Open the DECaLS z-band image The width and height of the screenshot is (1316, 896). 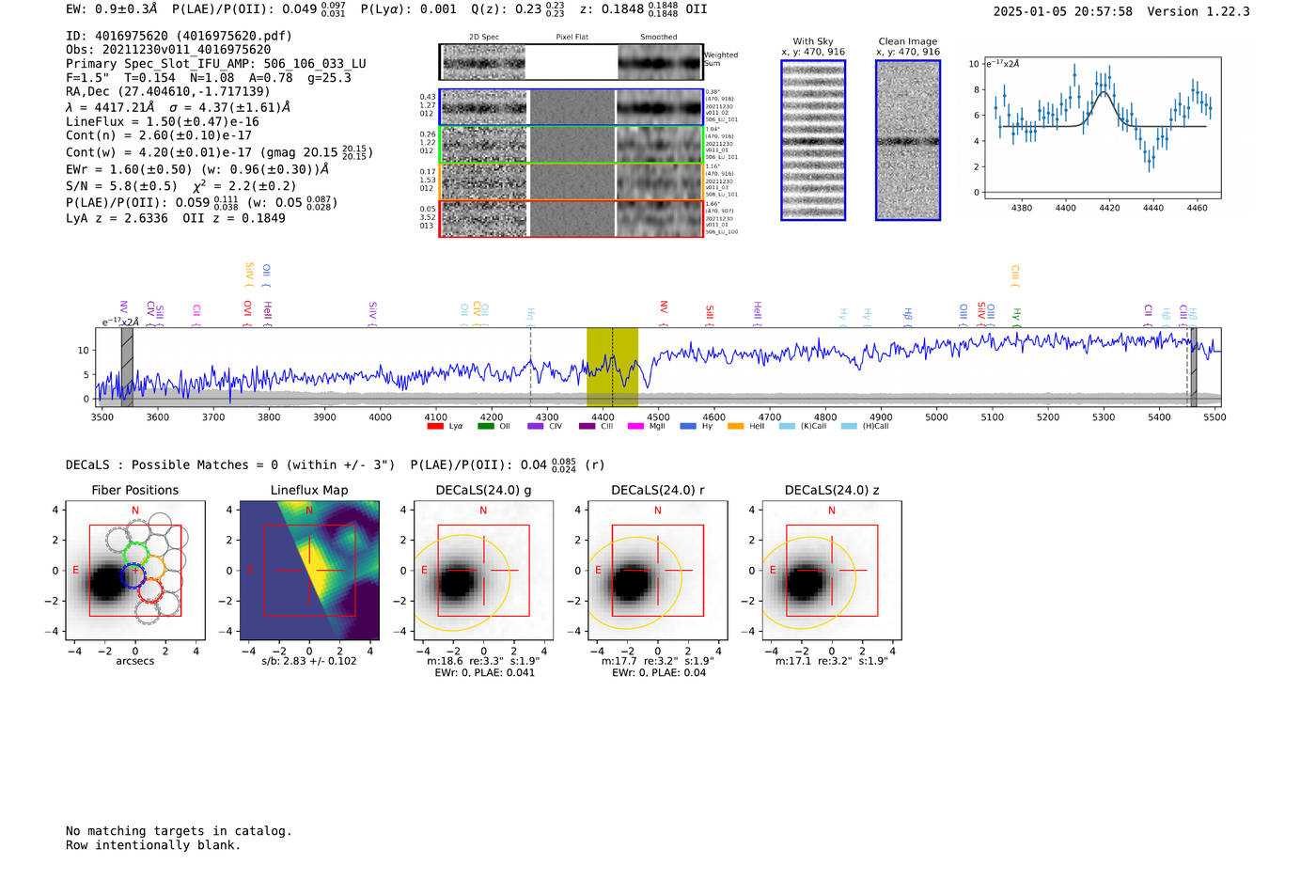(x=831, y=571)
